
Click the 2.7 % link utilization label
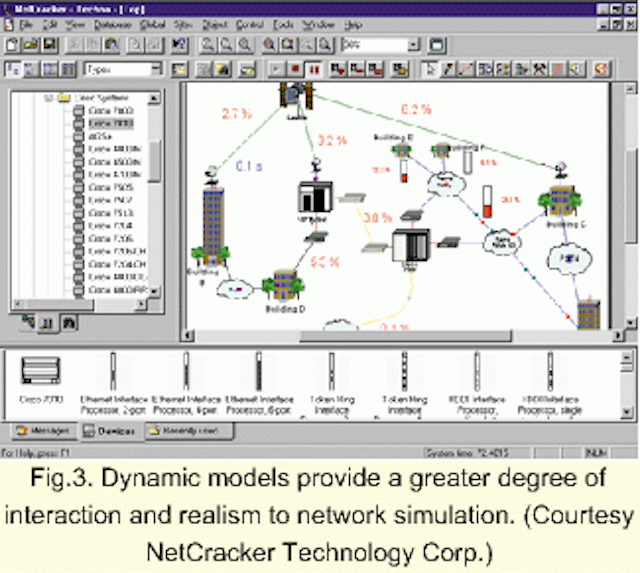pyautogui.click(x=237, y=113)
